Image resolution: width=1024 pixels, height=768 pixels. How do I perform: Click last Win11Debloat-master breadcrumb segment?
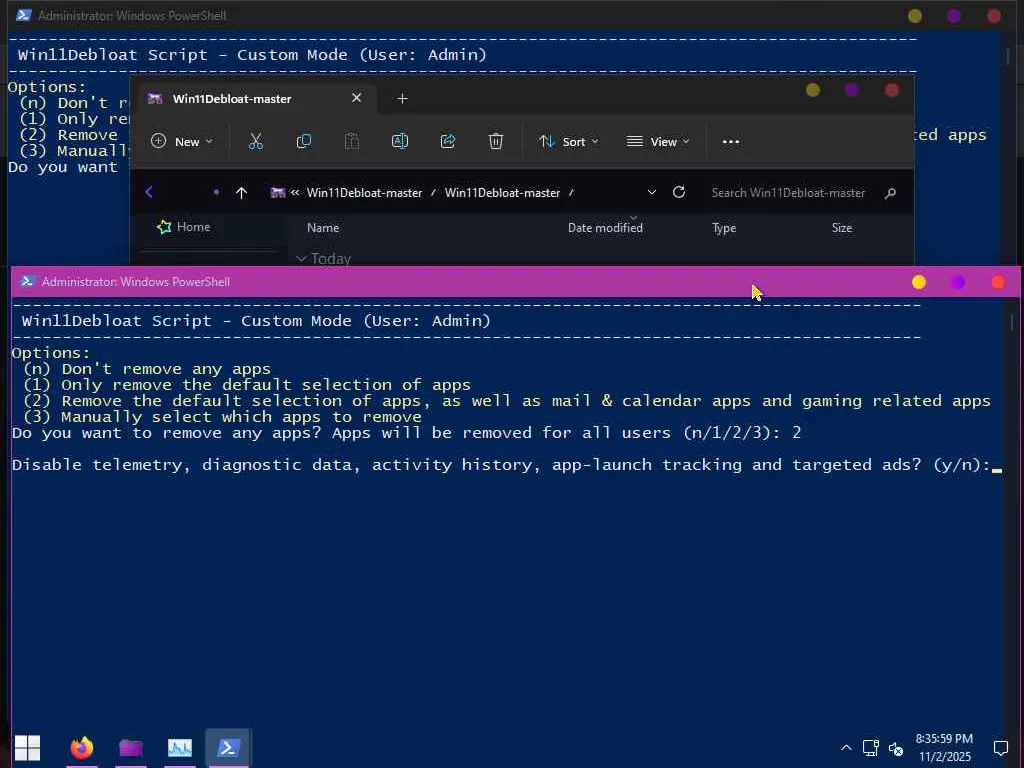pyautogui.click(x=502, y=193)
